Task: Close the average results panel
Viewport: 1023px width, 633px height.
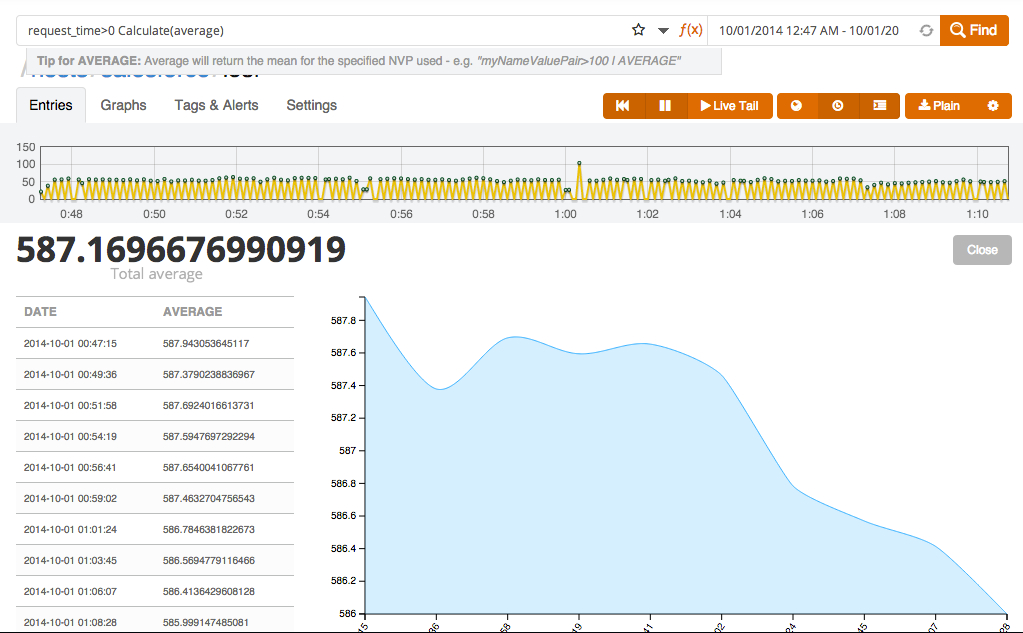Action: (x=981, y=250)
